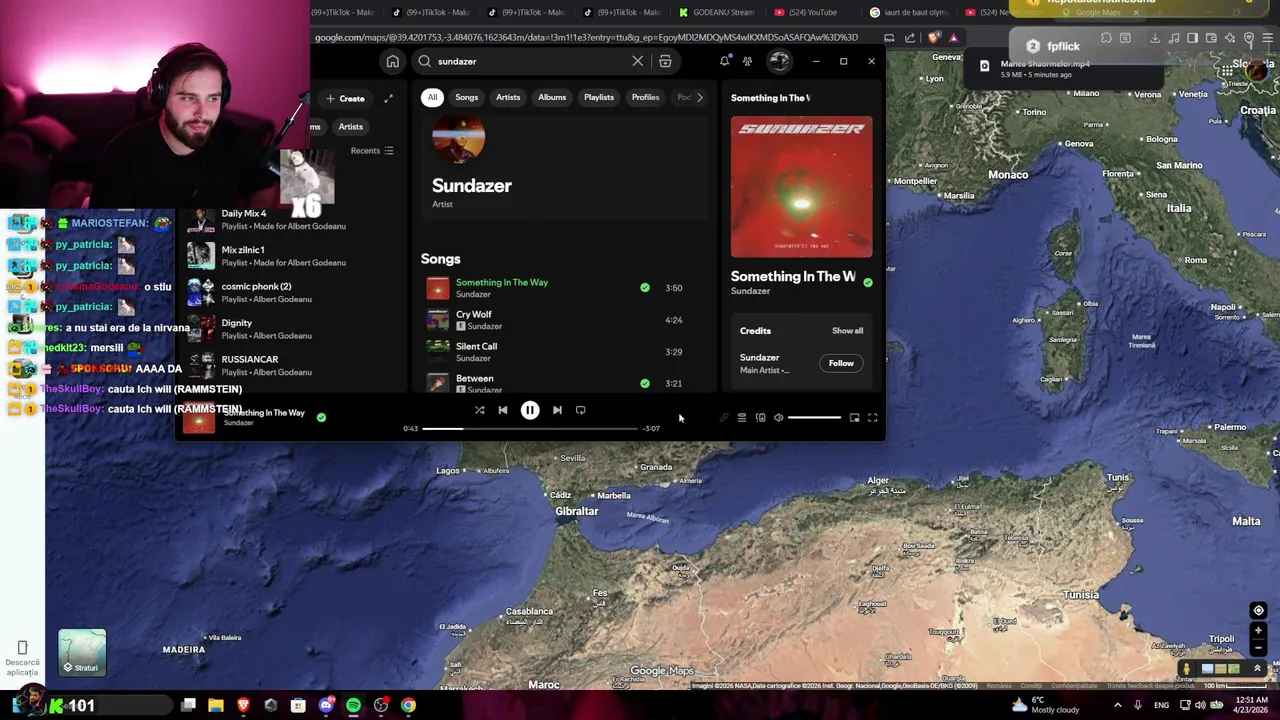
Task: Open Friend Activity icon in Spotify
Action: [747, 62]
